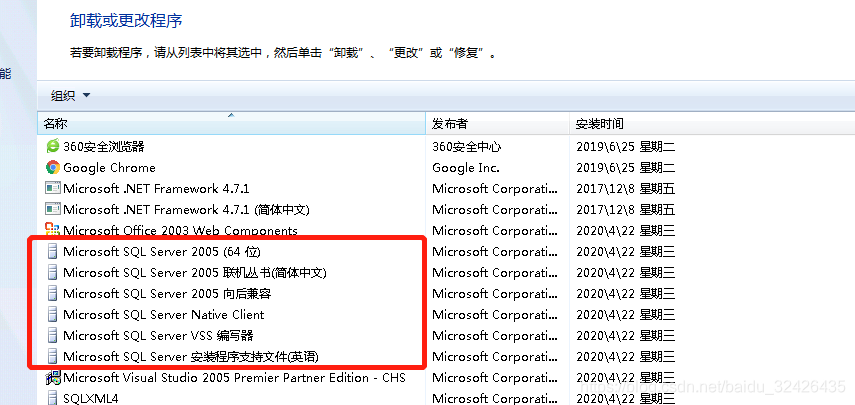This screenshot has height=405, width=855.
Task: Sort list by 名称 column header
Action: [x=231, y=124]
